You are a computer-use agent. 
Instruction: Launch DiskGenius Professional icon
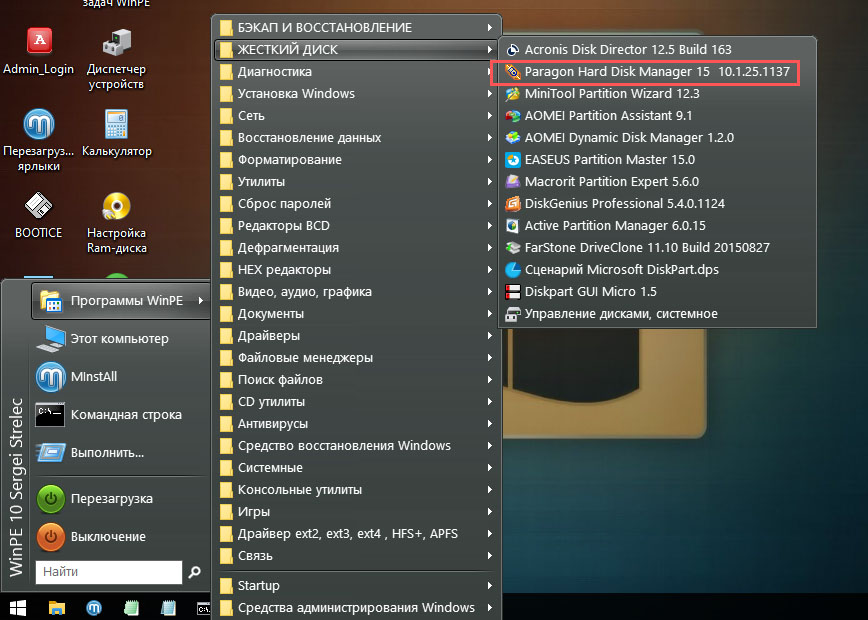(513, 204)
